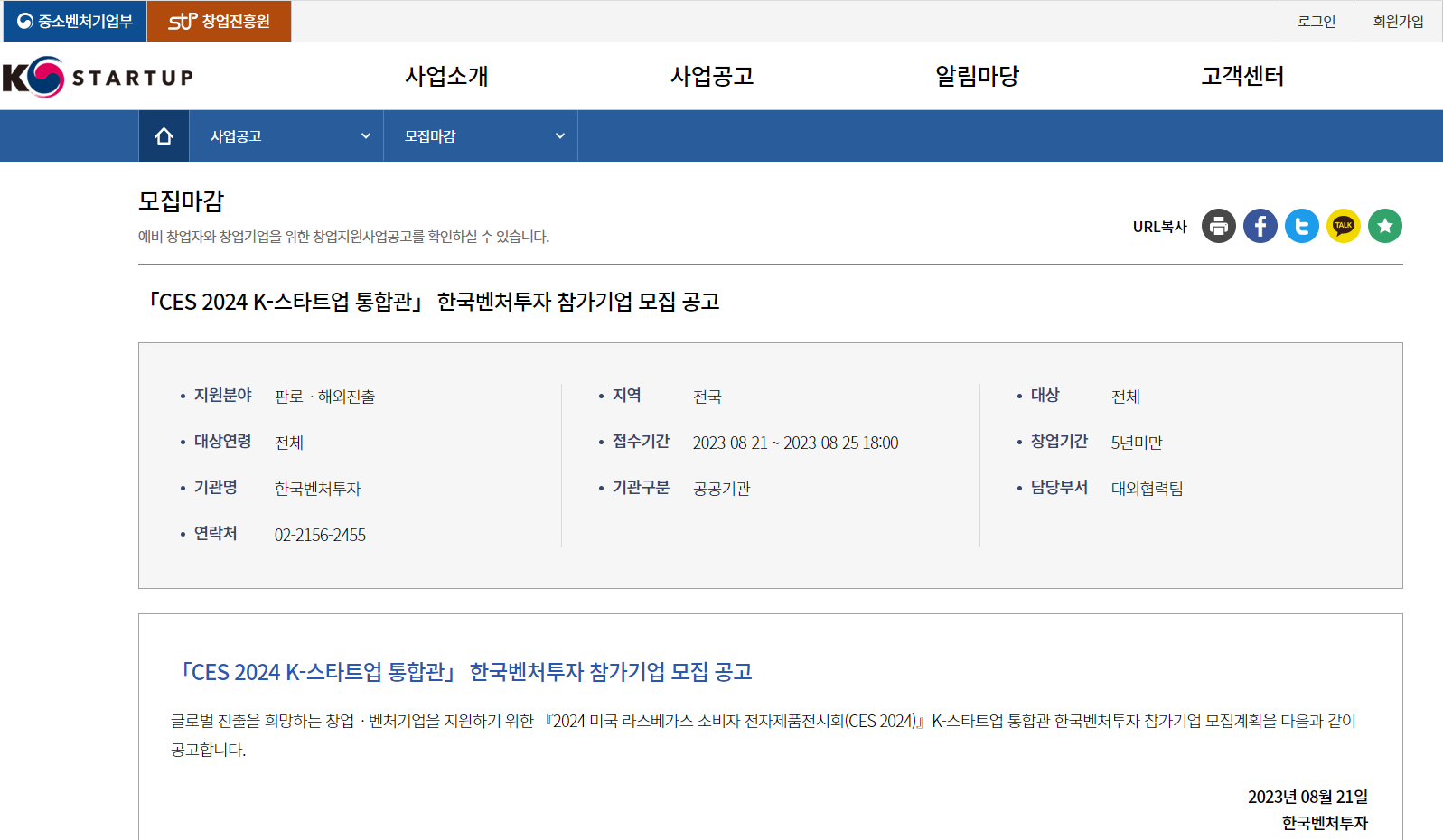The image size is (1443, 840).
Task: Share via KakaoTalk icon
Action: 1344,226
